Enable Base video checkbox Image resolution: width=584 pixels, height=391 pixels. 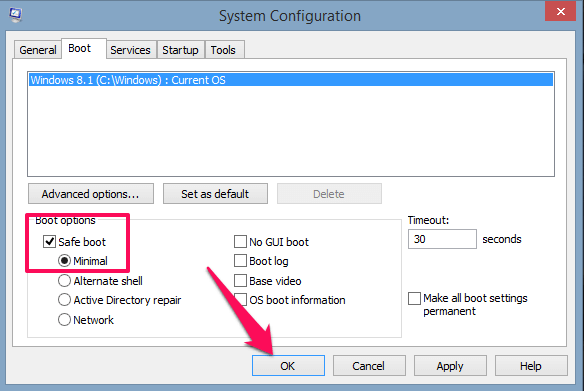click(240, 280)
